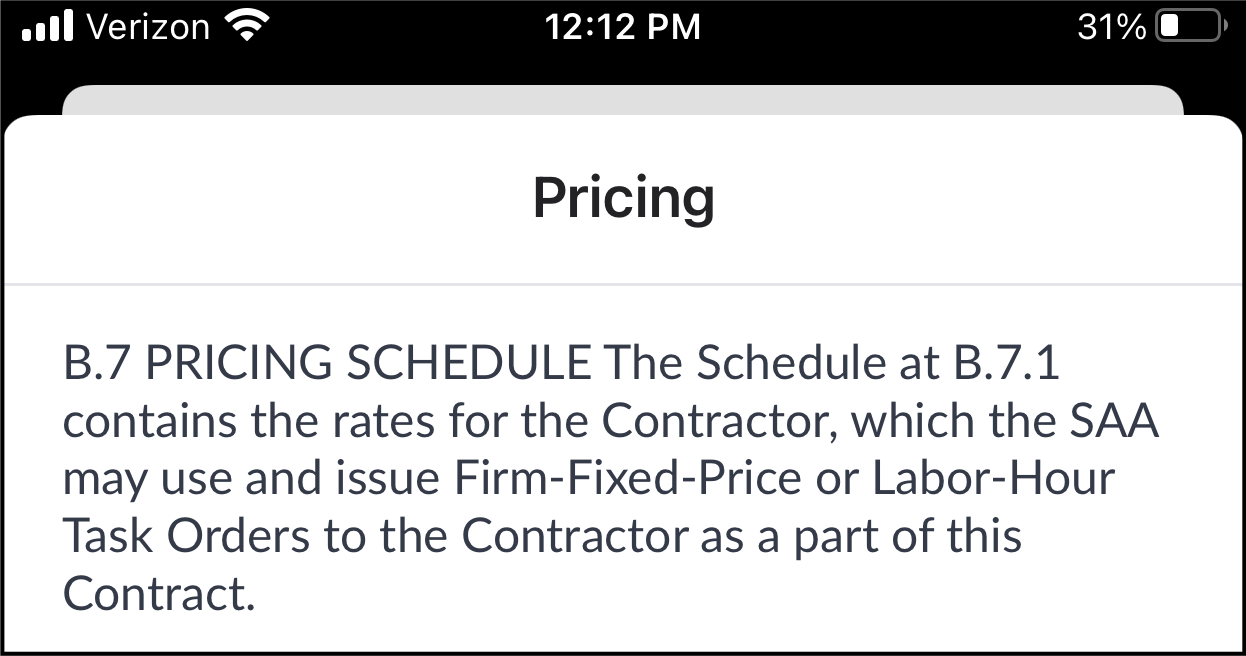Tap the Firm-Fixed-Price text

coord(628,480)
